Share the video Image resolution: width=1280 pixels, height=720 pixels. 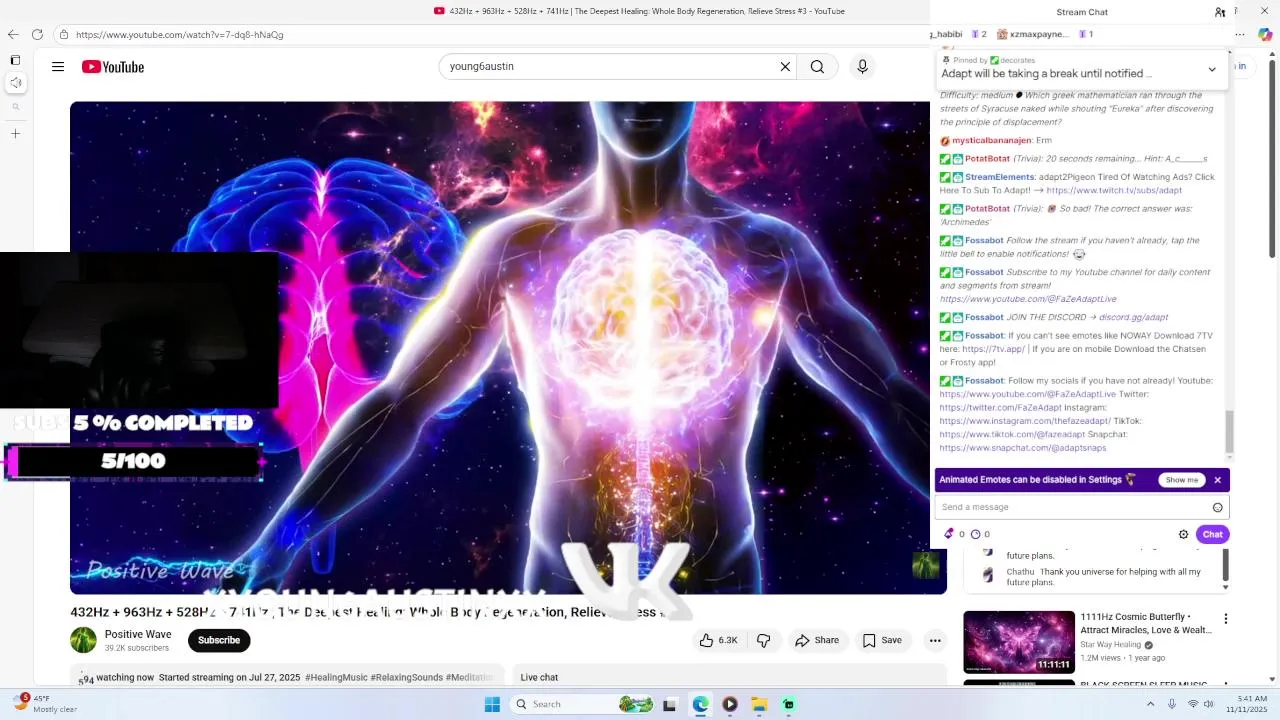[817, 640]
